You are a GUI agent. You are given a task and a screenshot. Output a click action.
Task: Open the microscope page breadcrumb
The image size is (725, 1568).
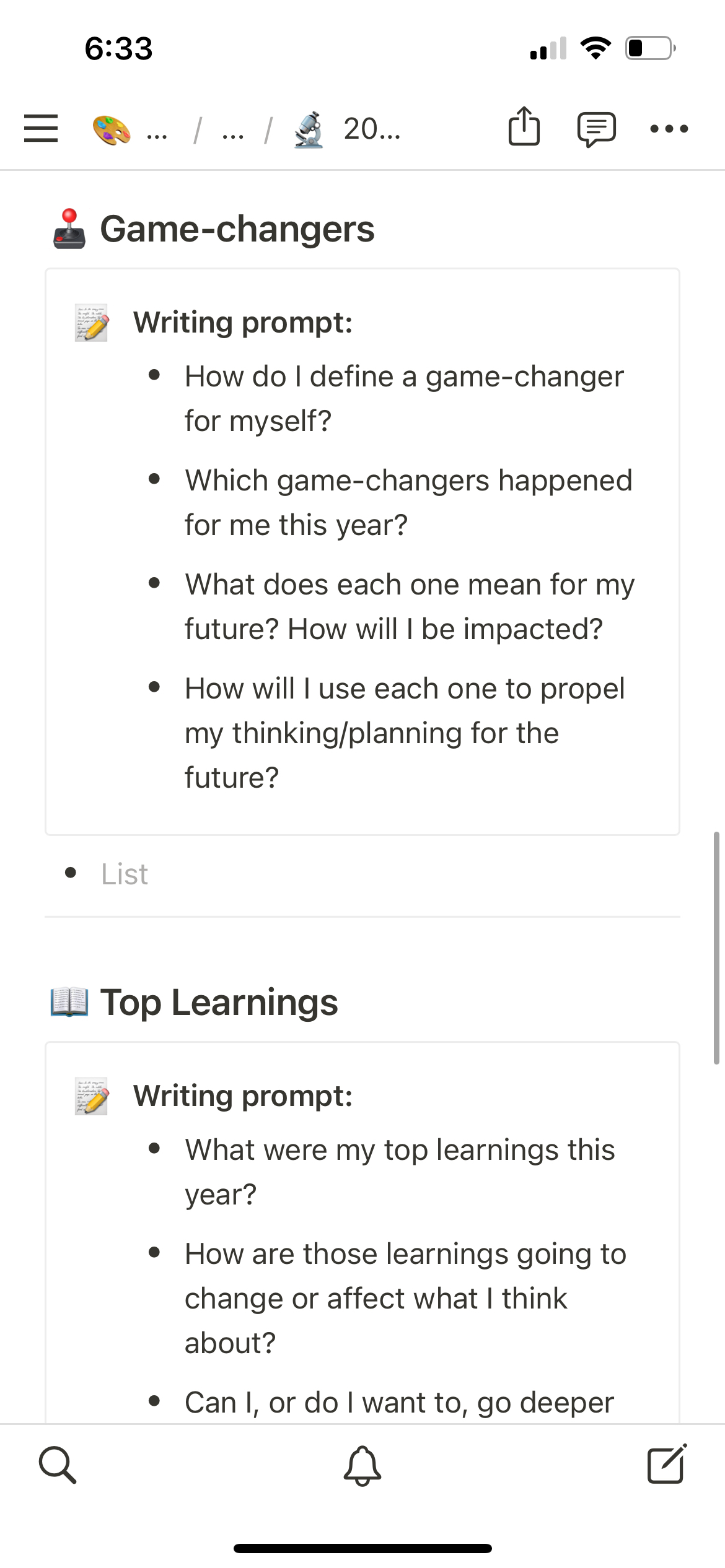309,129
